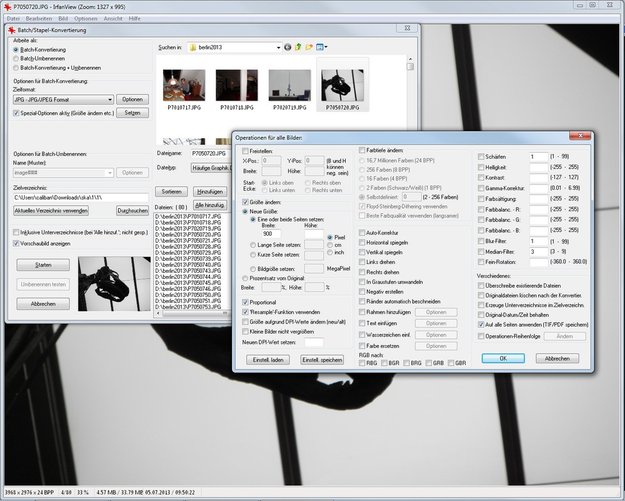
Task: Click the Setzen button
Action: click(132, 113)
